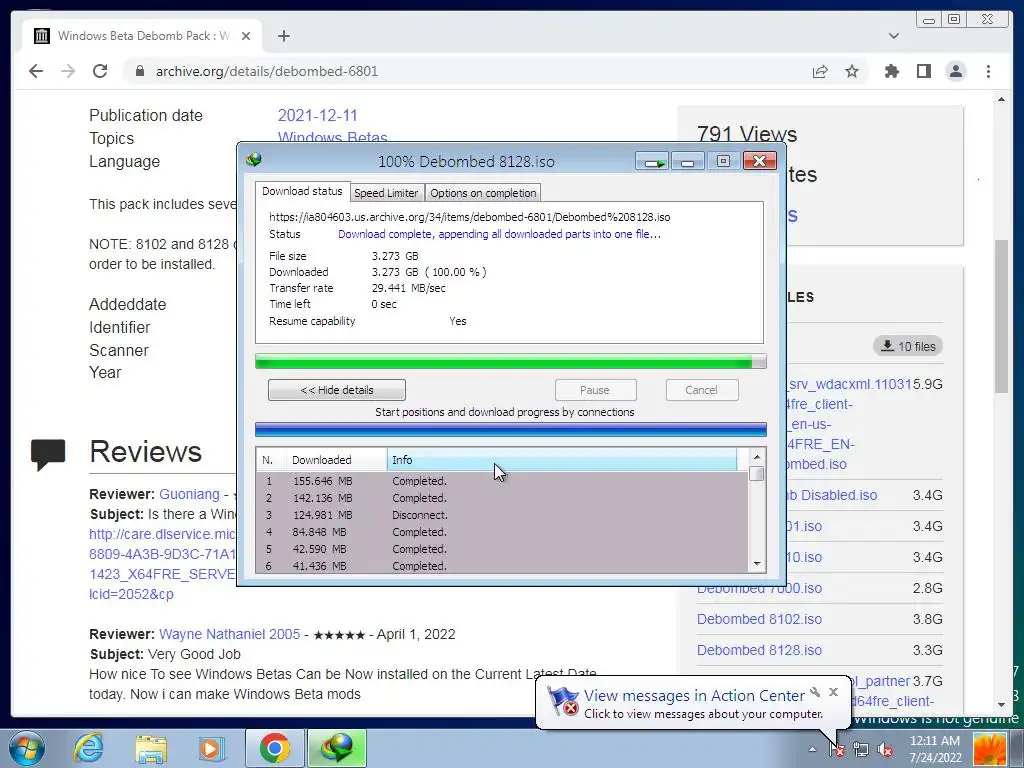Viewport: 1024px width, 768px height.
Task: Click Chrome back arrow button
Action: click(x=36, y=71)
